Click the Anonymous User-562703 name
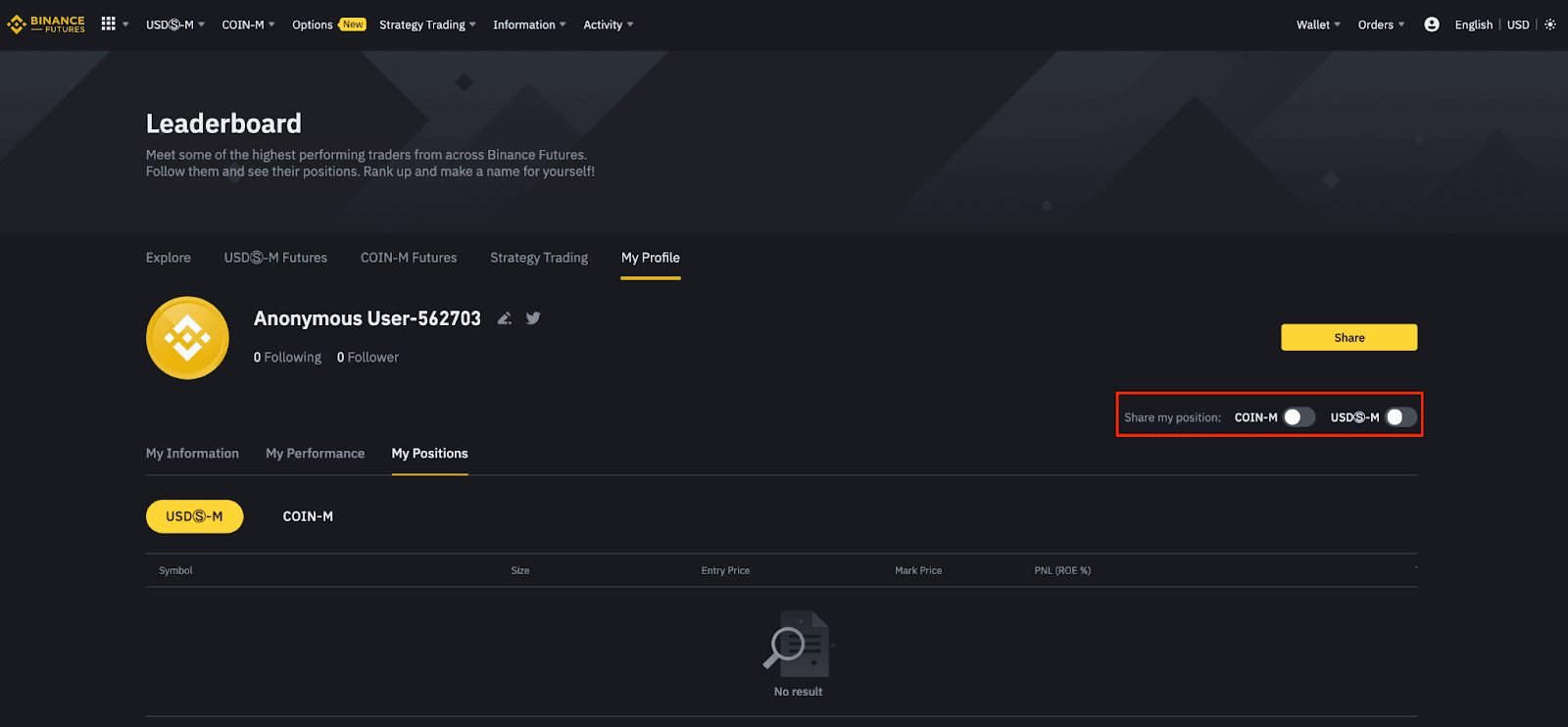Viewport: 1568px width, 727px height. click(367, 318)
